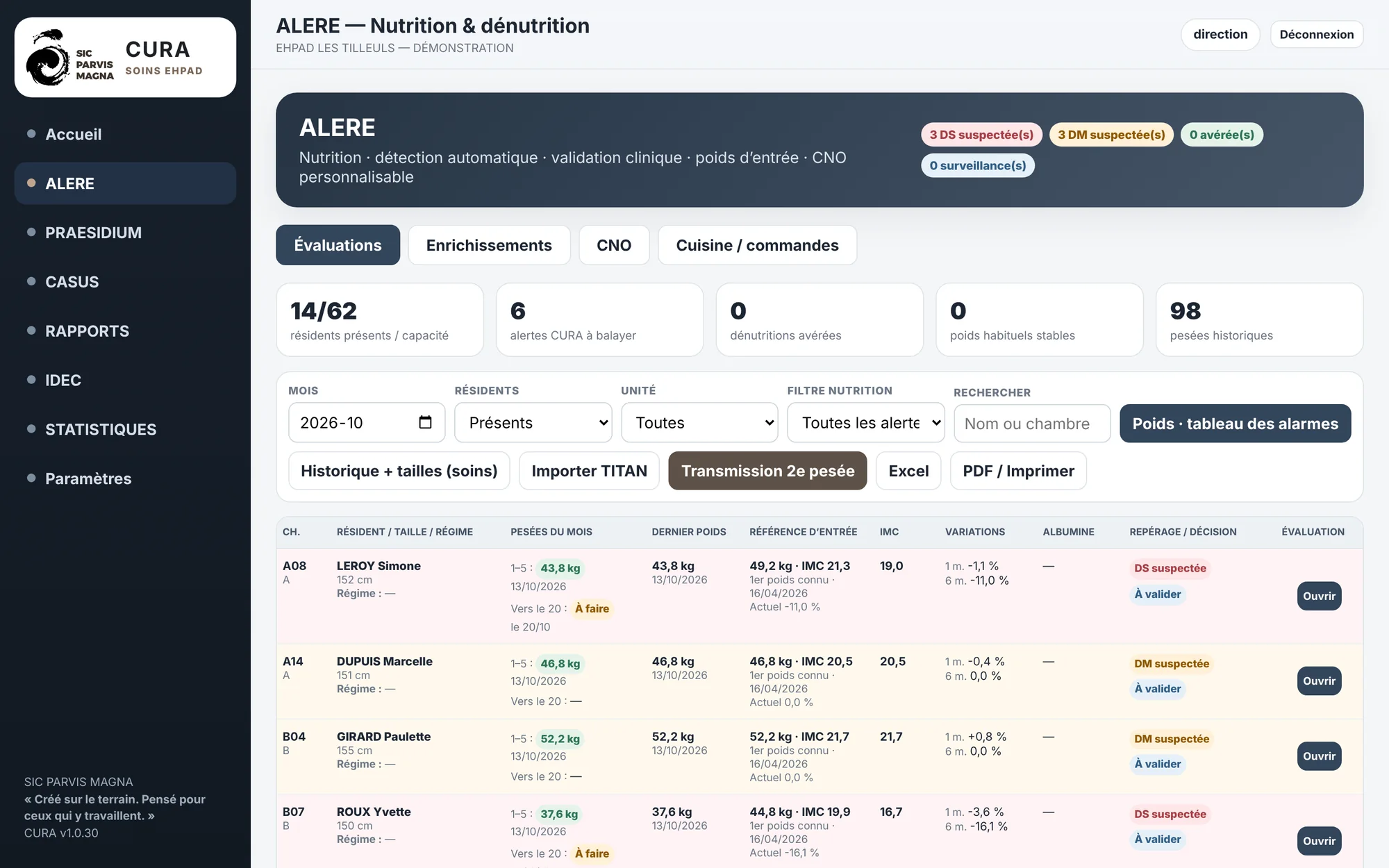Click 'À faire' tag in ROUX Yvette row
Viewport: 1389px width, 868px height.
[x=592, y=854]
